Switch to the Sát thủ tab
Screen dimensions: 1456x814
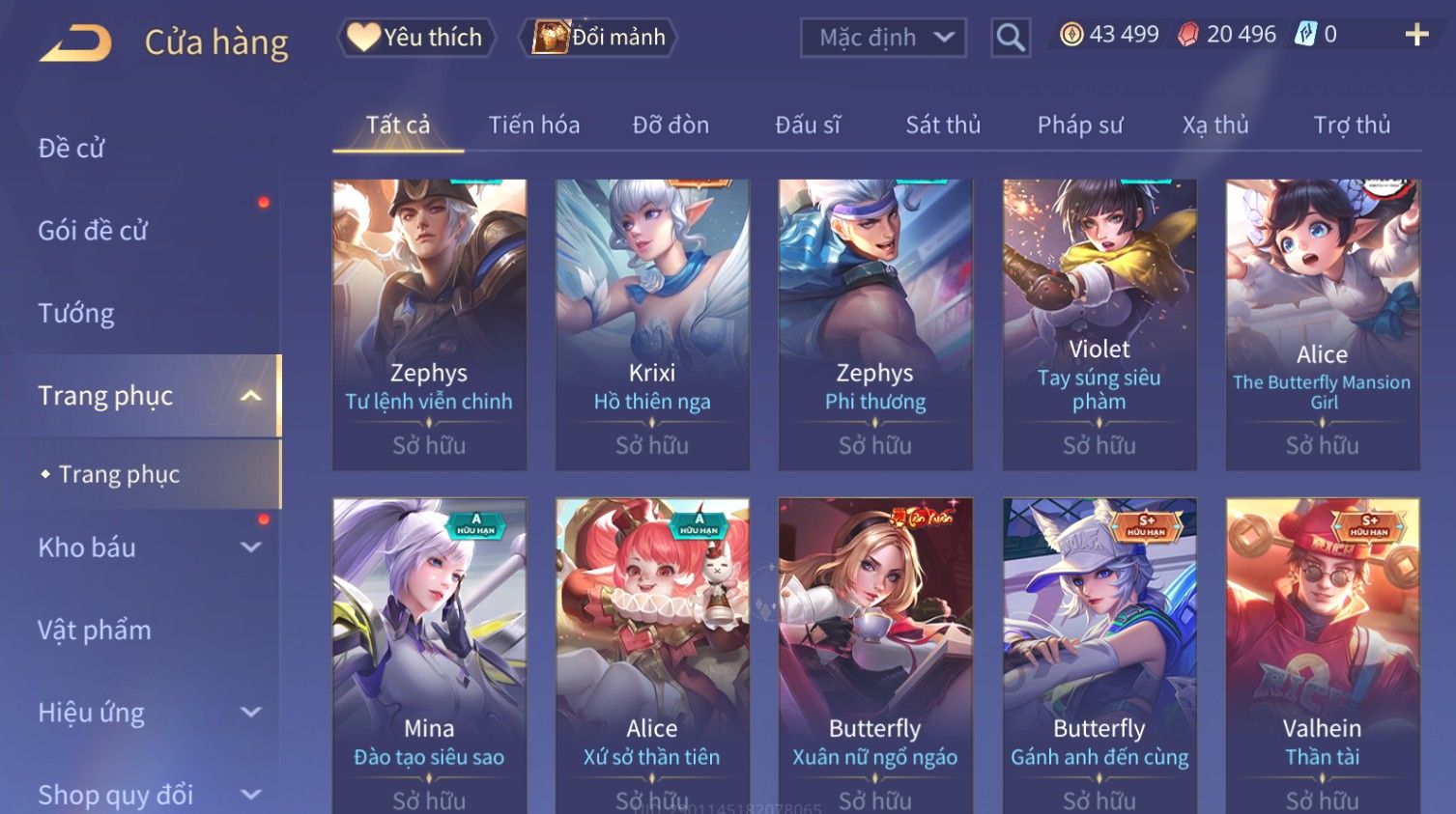[x=943, y=125]
